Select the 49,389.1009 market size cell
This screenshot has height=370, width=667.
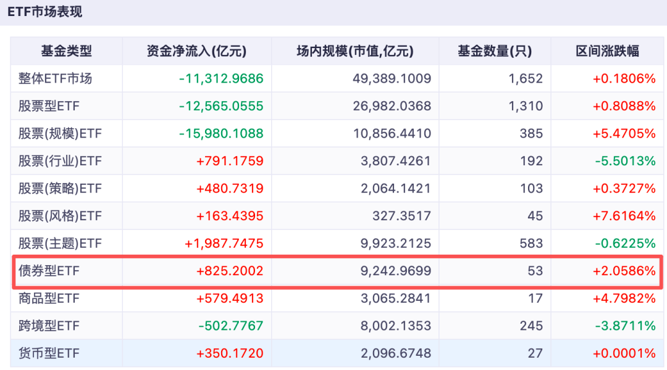[392, 79]
